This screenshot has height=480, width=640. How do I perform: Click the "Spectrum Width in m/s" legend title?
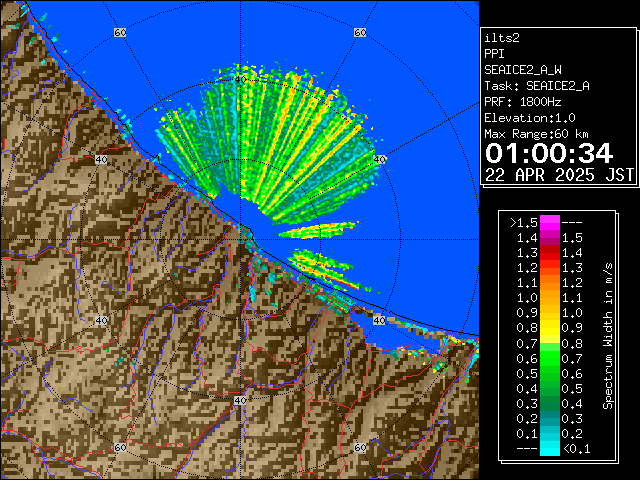(608, 336)
